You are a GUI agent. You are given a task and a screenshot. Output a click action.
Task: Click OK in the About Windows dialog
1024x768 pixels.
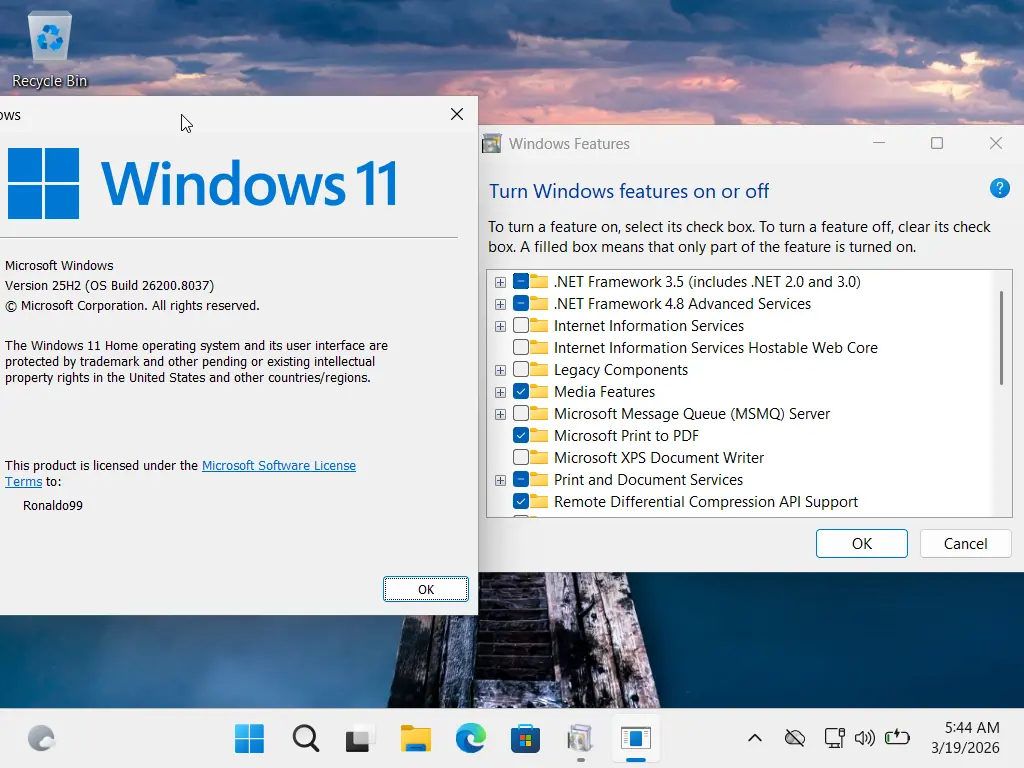pyautogui.click(x=426, y=589)
